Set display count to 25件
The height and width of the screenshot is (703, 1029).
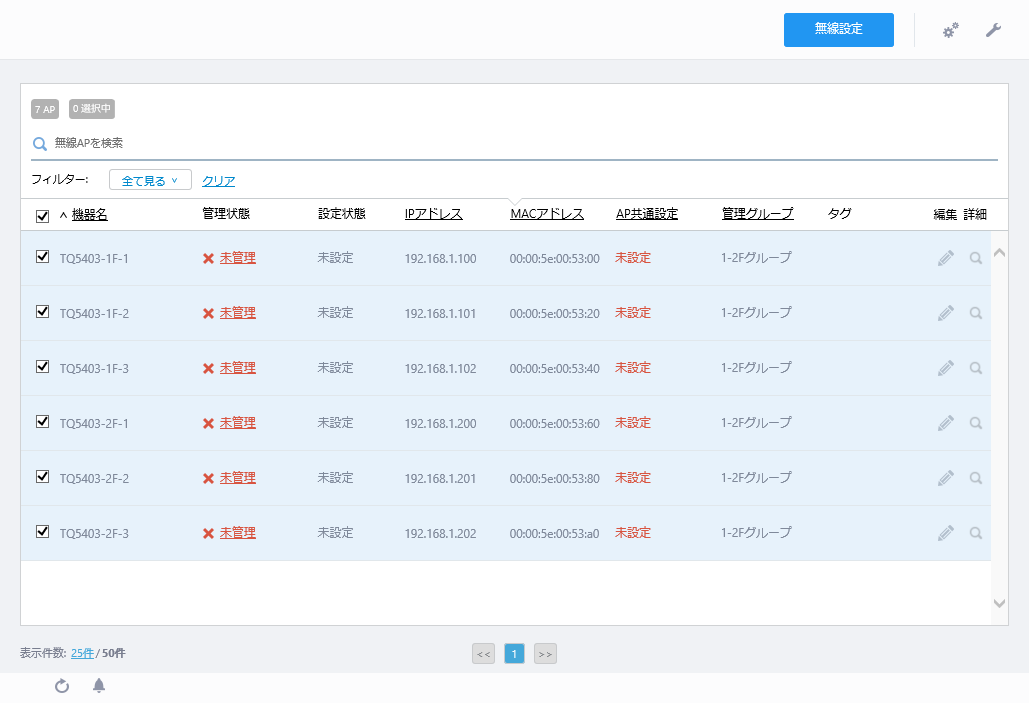tap(82, 653)
